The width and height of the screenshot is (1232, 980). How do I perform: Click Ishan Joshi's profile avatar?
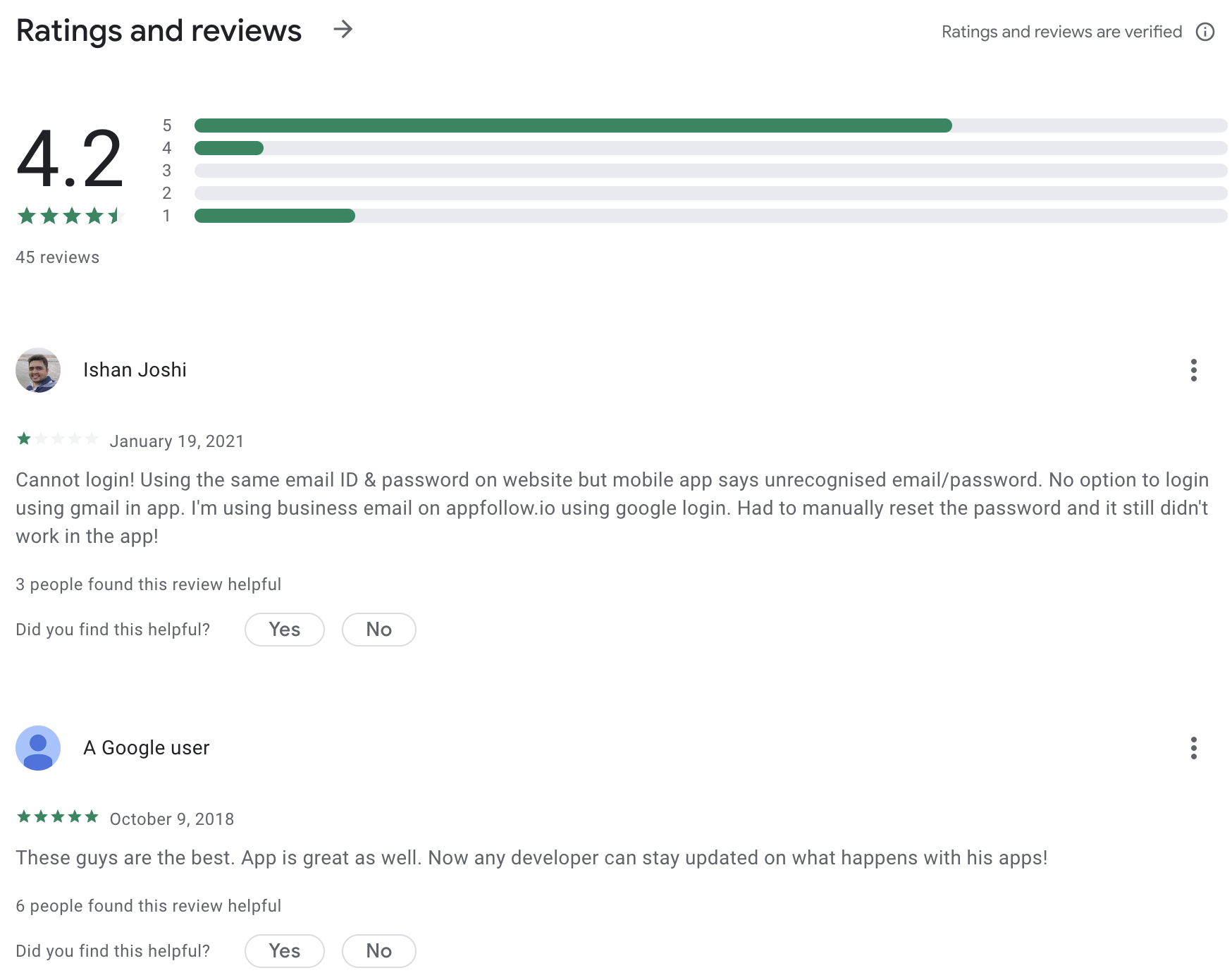(38, 370)
